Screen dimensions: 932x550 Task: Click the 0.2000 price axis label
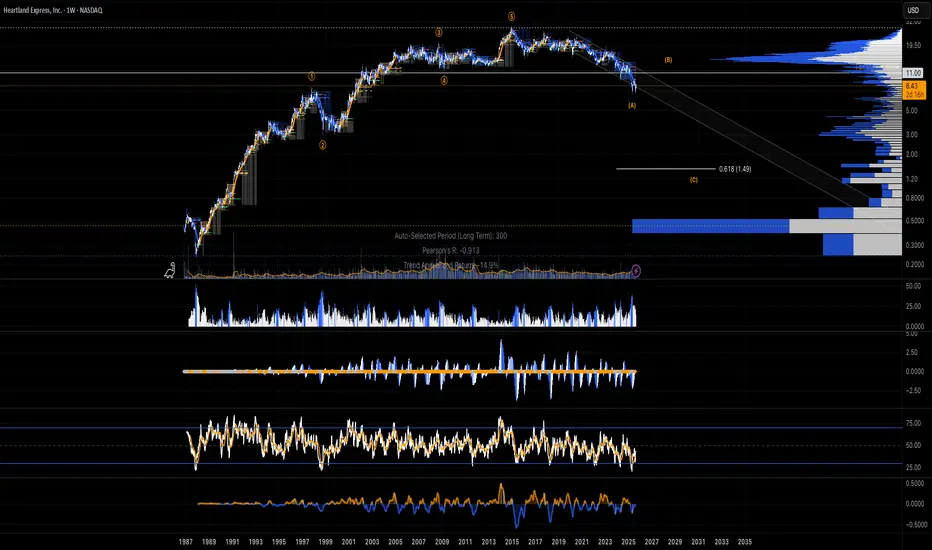[914, 265]
